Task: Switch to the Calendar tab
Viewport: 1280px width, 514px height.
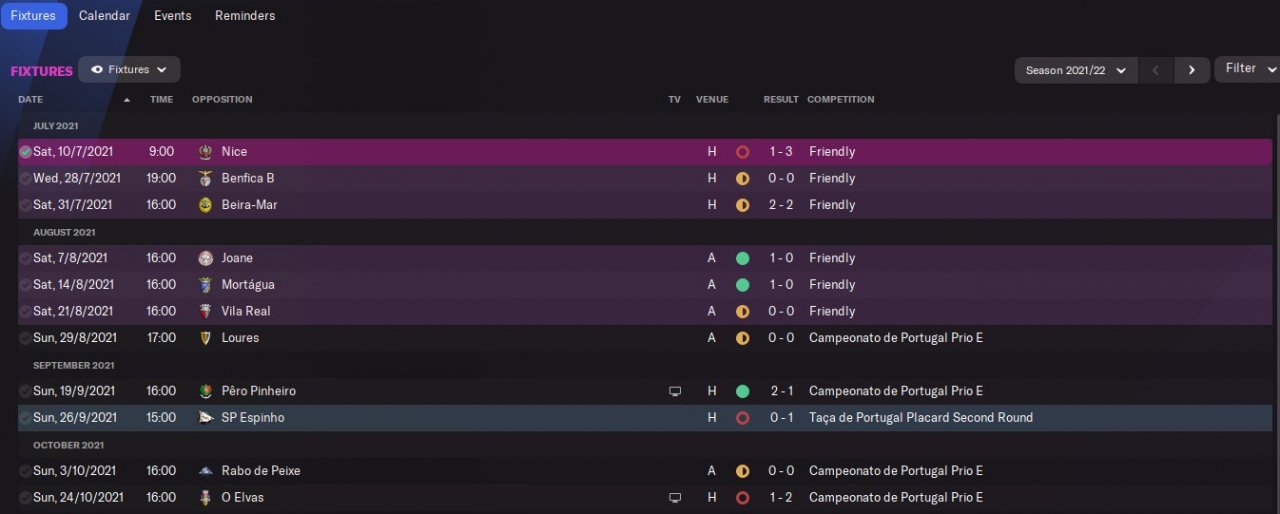Action: (104, 16)
